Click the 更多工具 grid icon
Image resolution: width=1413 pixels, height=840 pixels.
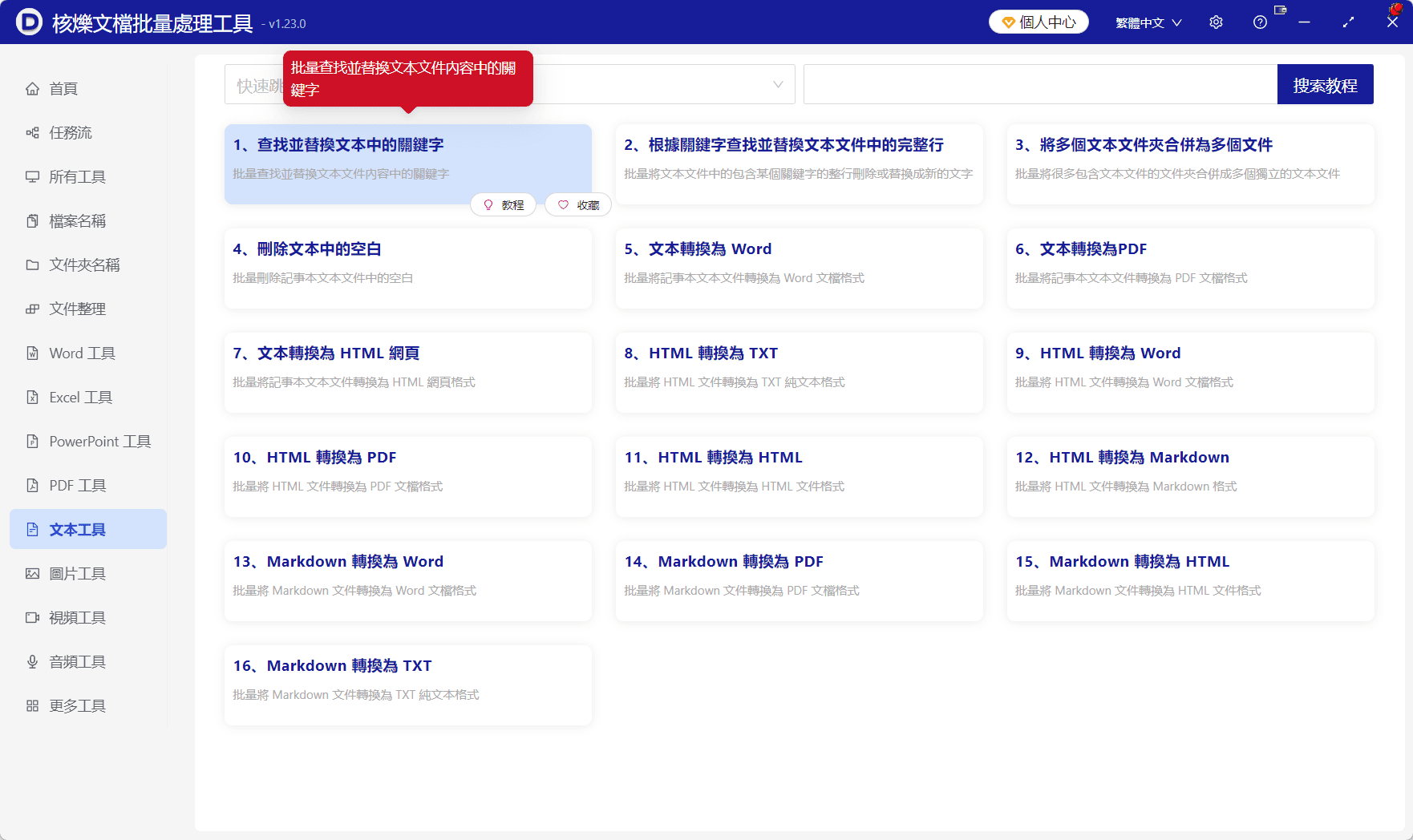pos(32,706)
